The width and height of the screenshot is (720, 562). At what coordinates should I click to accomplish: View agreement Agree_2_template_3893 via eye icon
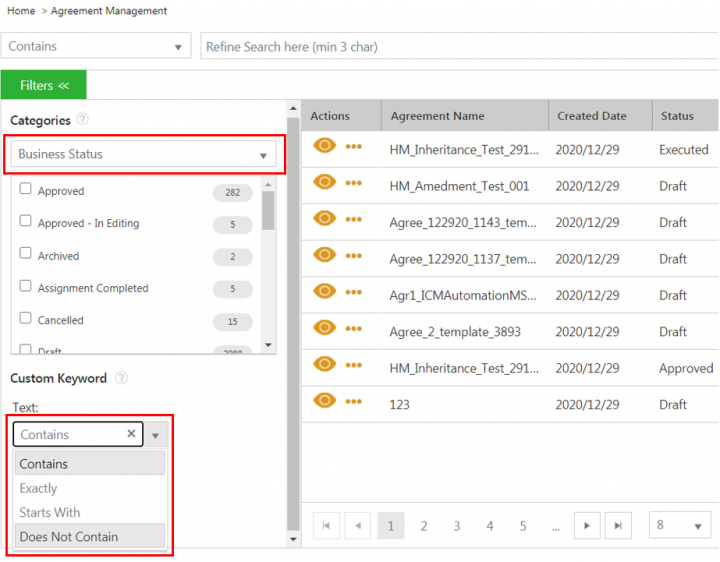coord(324,328)
